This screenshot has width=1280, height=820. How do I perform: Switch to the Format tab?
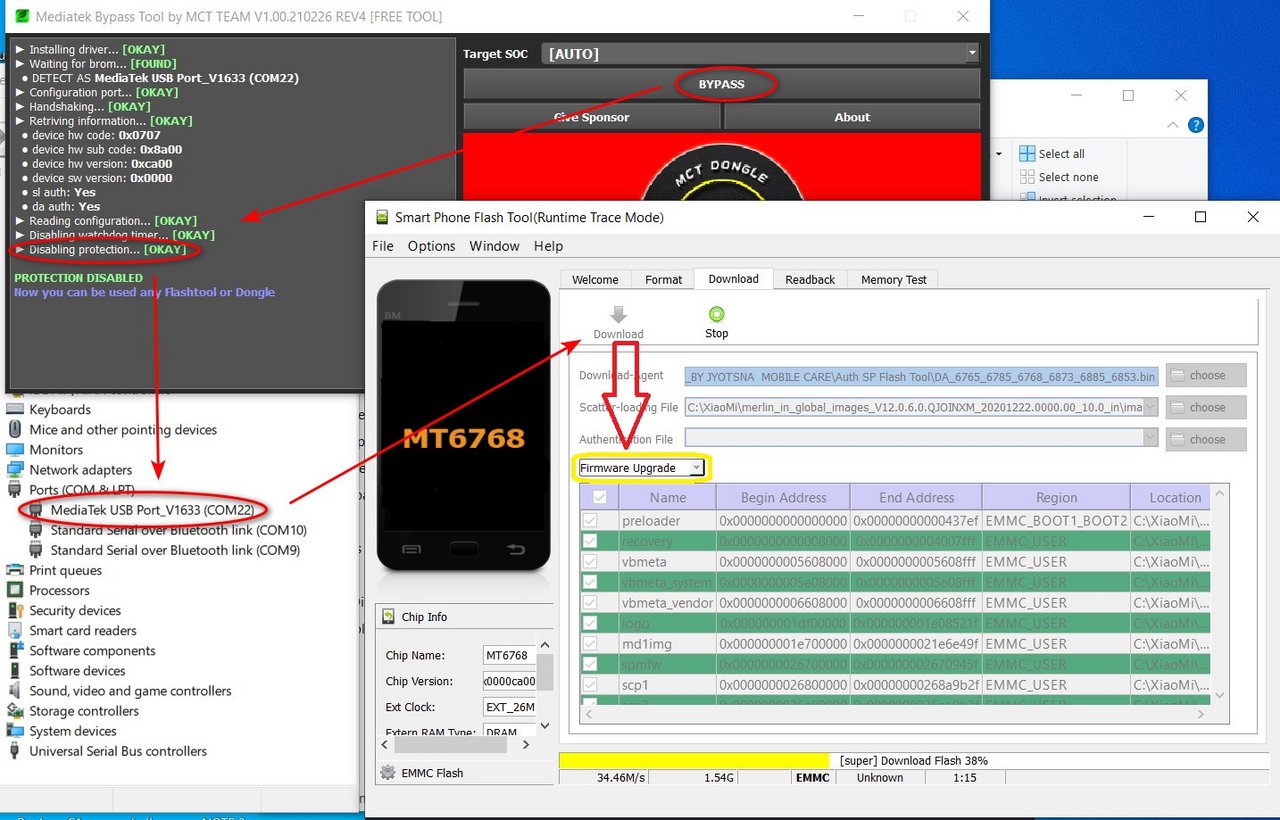tap(663, 280)
